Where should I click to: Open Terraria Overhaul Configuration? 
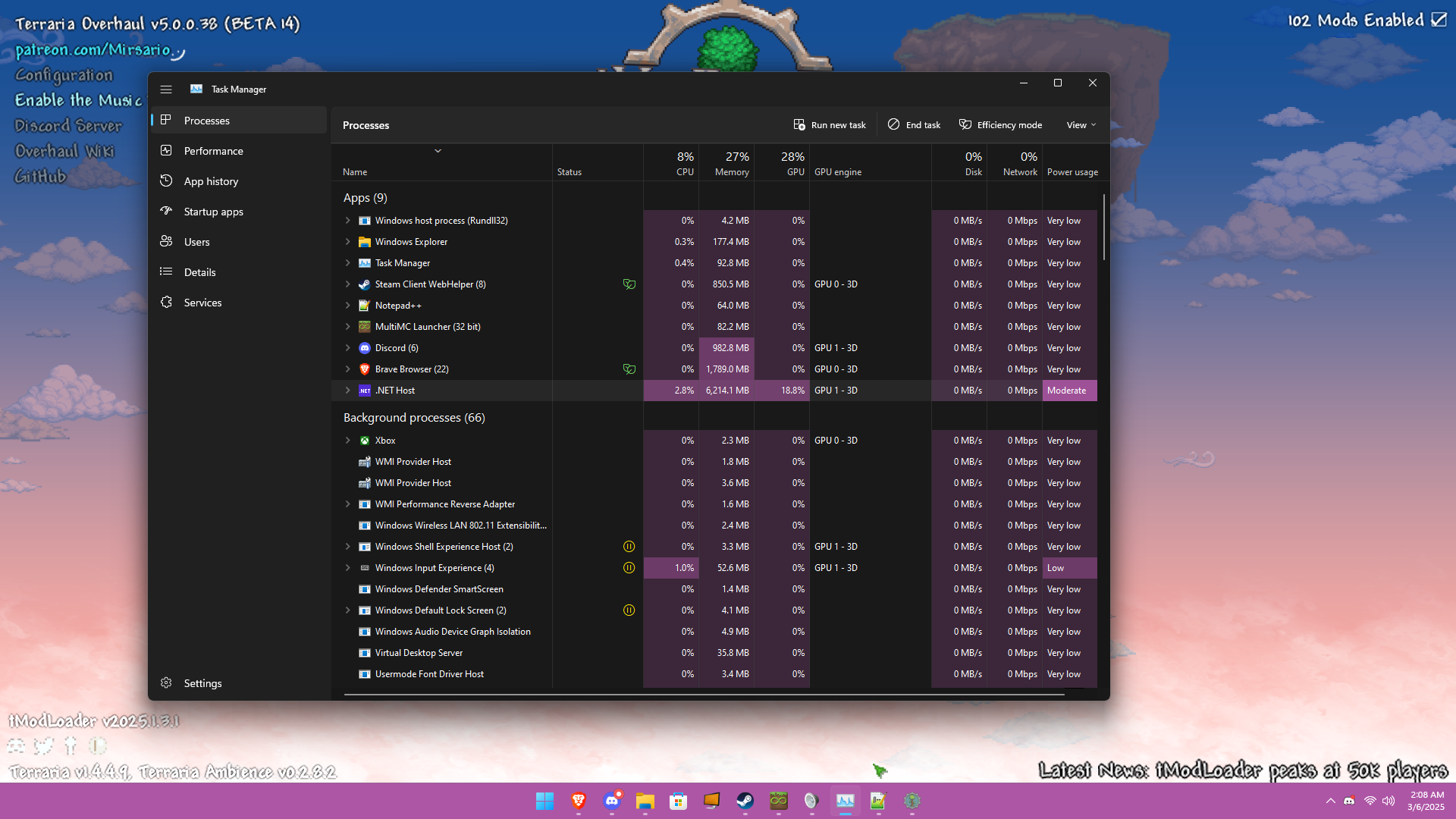pyautogui.click(x=64, y=75)
